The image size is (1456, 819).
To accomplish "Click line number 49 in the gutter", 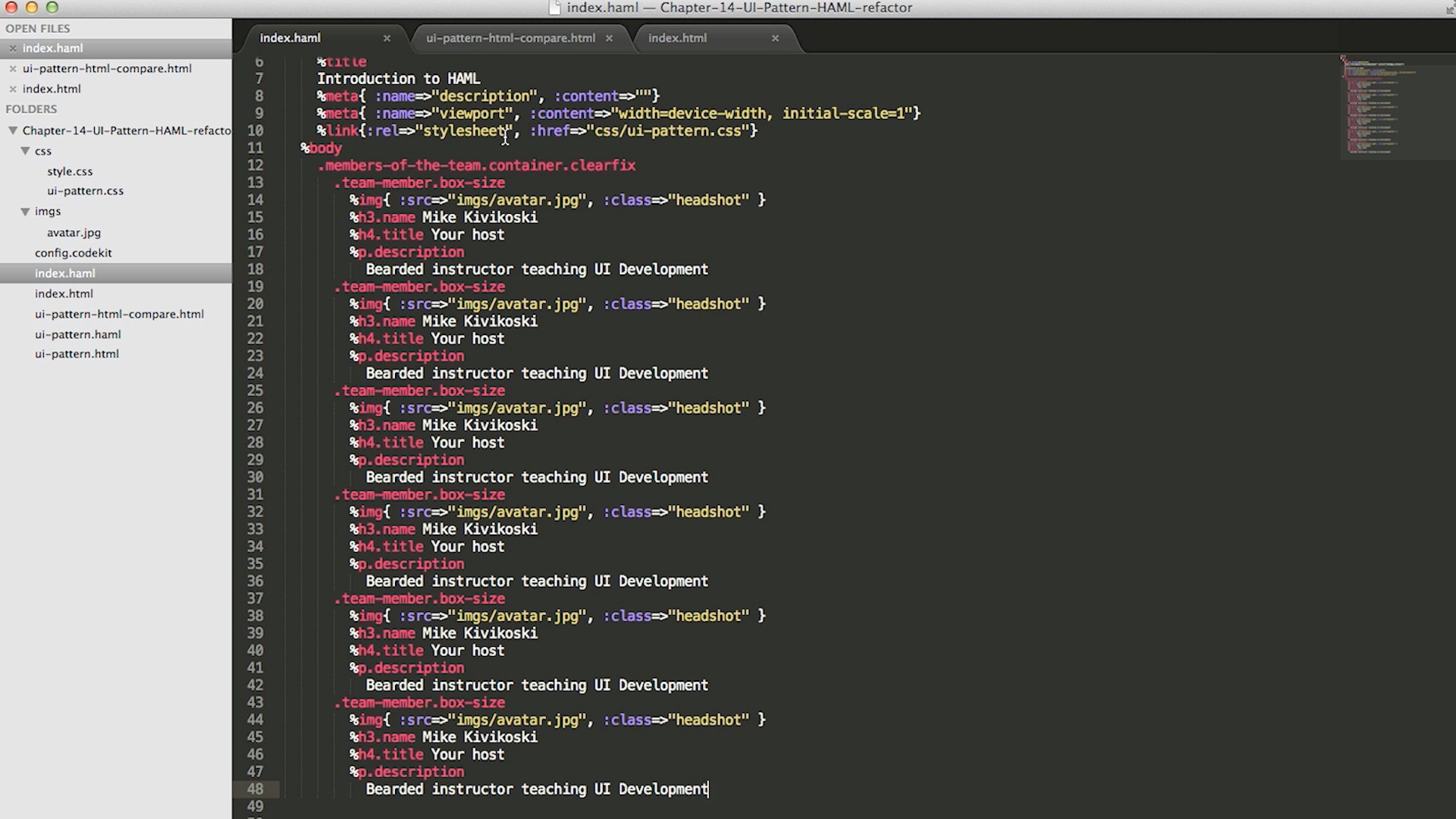I will (255, 807).
